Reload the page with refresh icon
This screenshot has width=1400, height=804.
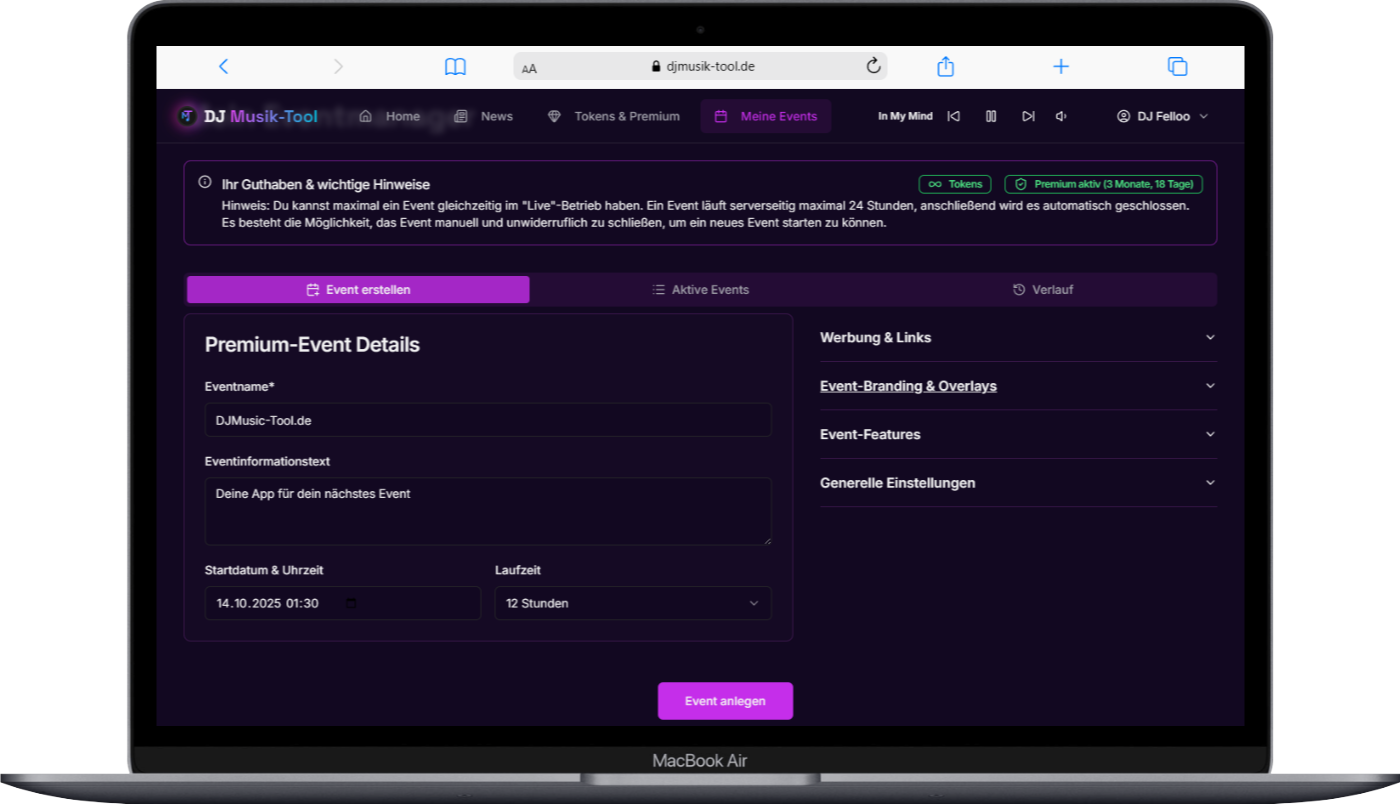point(873,67)
